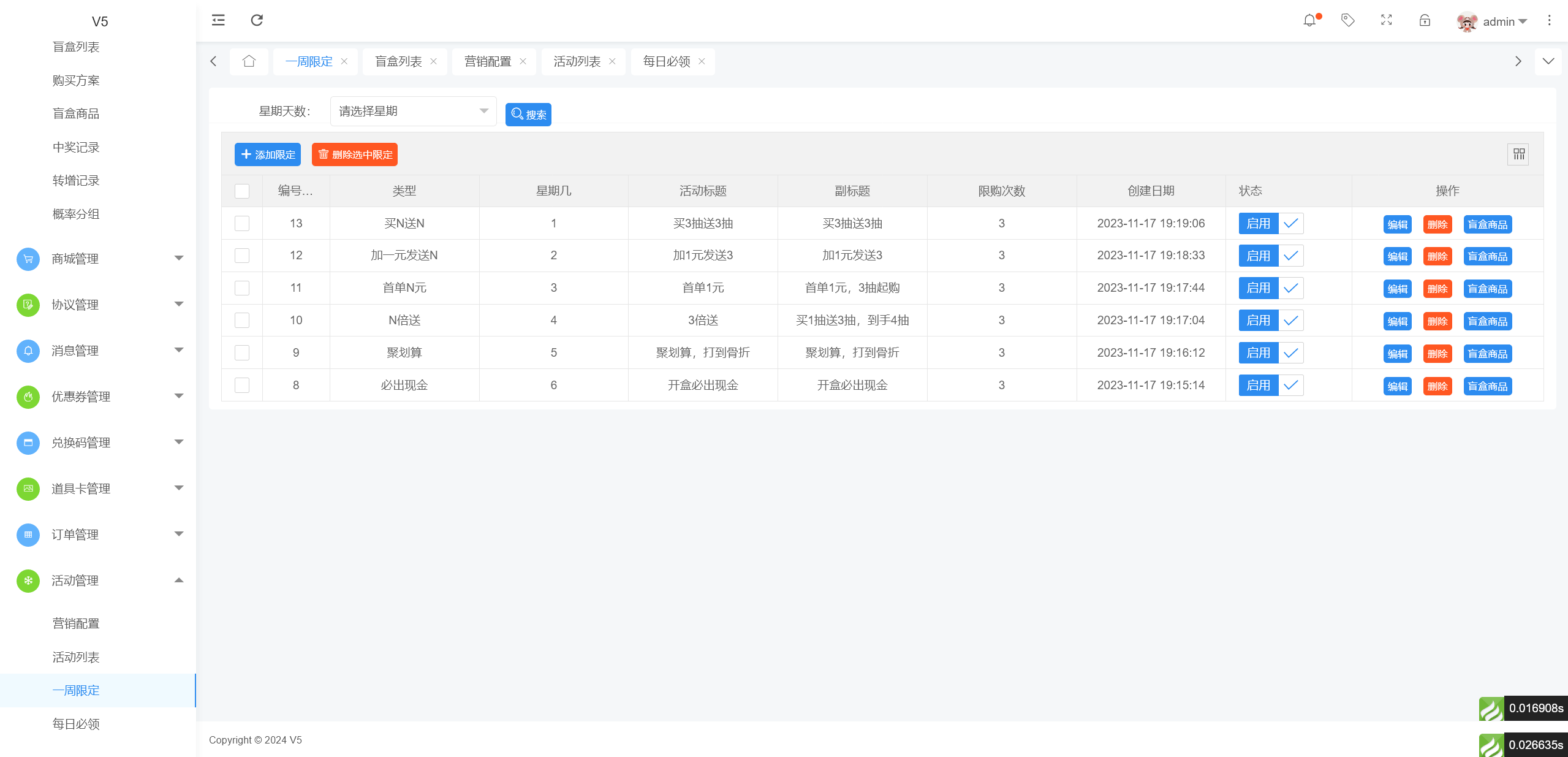Check the checkbox for row 13
The height and width of the screenshot is (757, 1568).
[x=242, y=223]
